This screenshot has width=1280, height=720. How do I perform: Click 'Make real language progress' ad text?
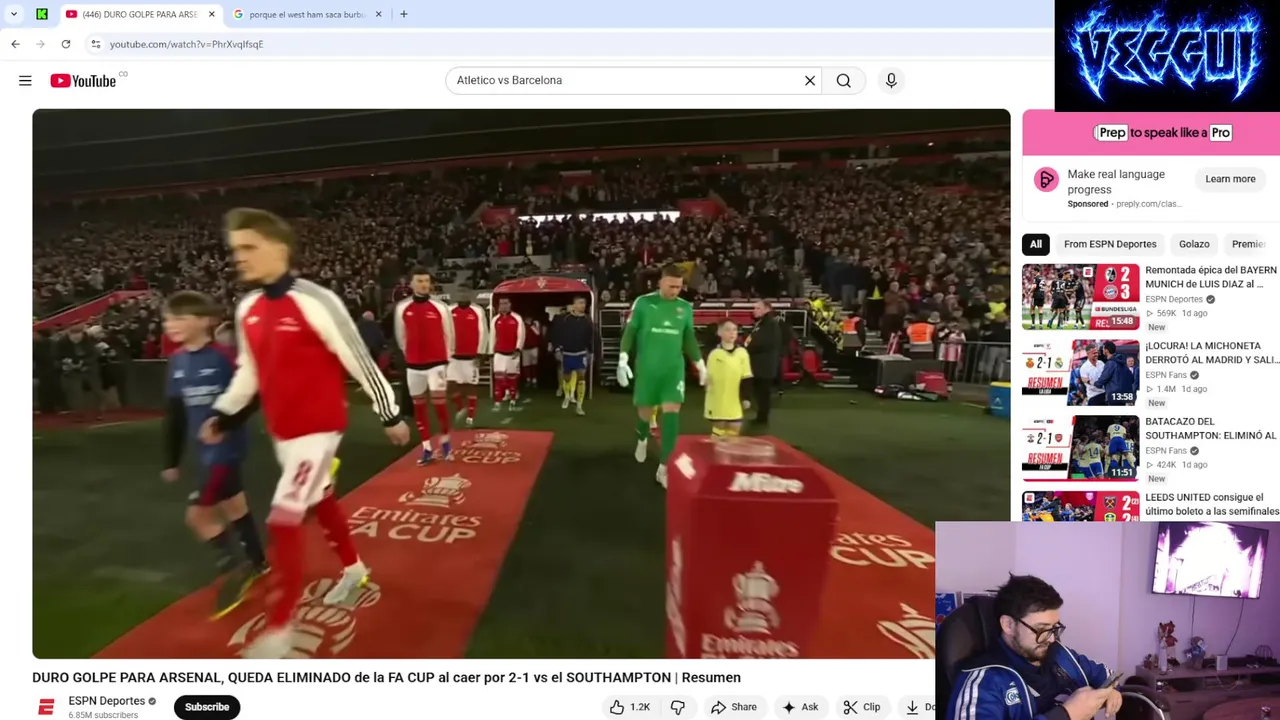1116,182
